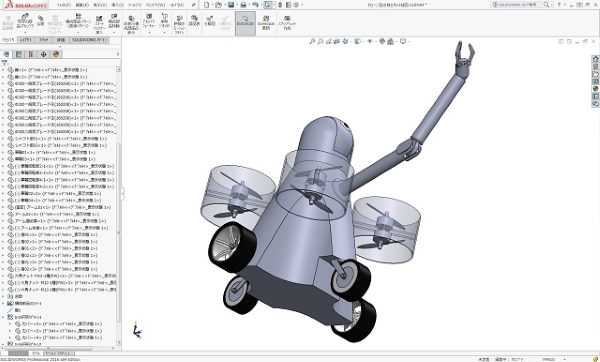Viewport: 600px width, 362px height.
Task: Open the ConfigurationManager panel icon
Action: (x=31, y=54)
